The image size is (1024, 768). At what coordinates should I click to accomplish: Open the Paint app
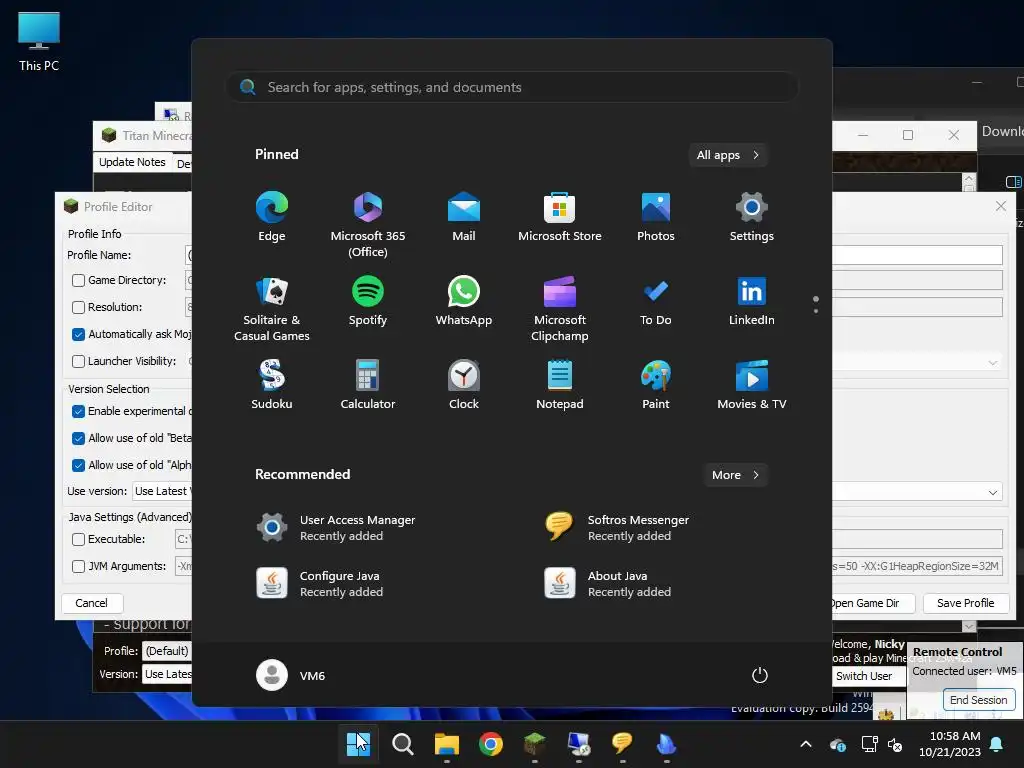click(x=656, y=385)
